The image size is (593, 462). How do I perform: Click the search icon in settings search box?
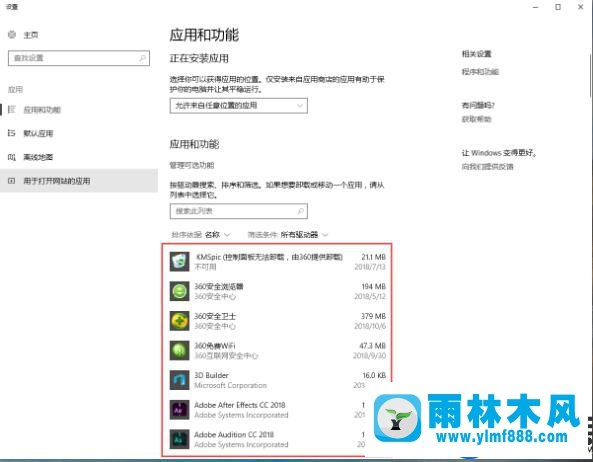coord(142,58)
